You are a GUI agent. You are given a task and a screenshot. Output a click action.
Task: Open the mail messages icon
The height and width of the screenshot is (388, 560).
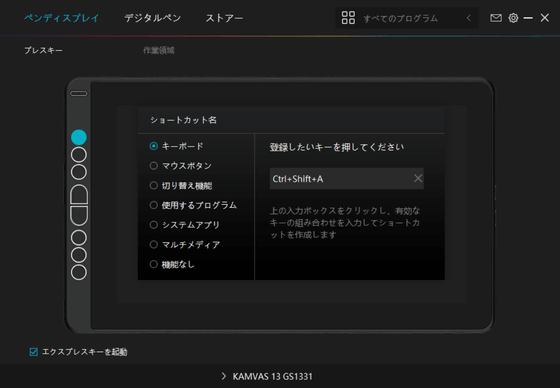click(496, 18)
